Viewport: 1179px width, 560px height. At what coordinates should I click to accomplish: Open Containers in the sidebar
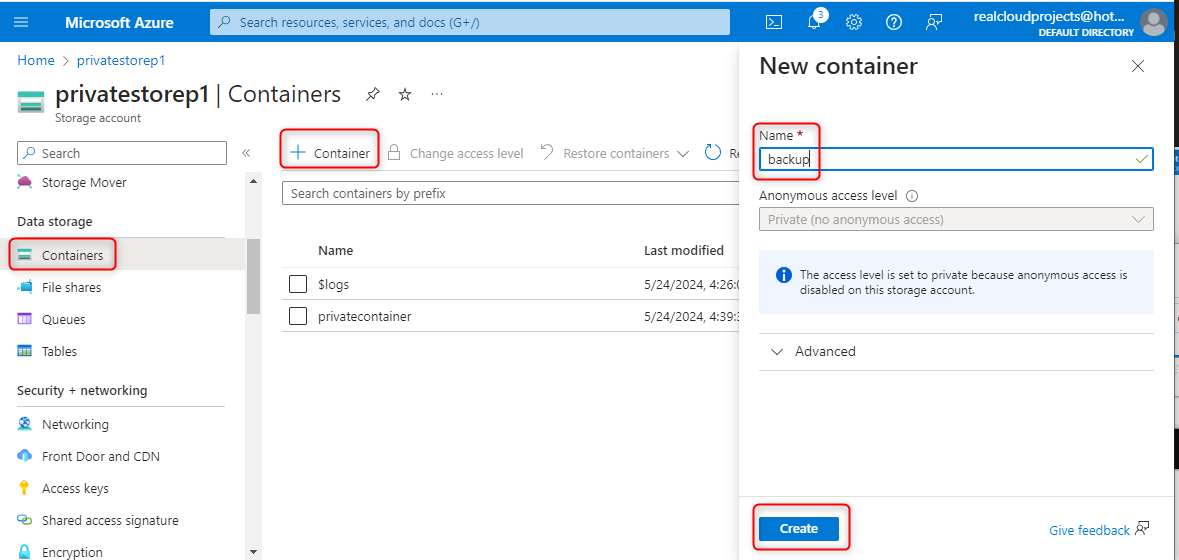tap(72, 255)
